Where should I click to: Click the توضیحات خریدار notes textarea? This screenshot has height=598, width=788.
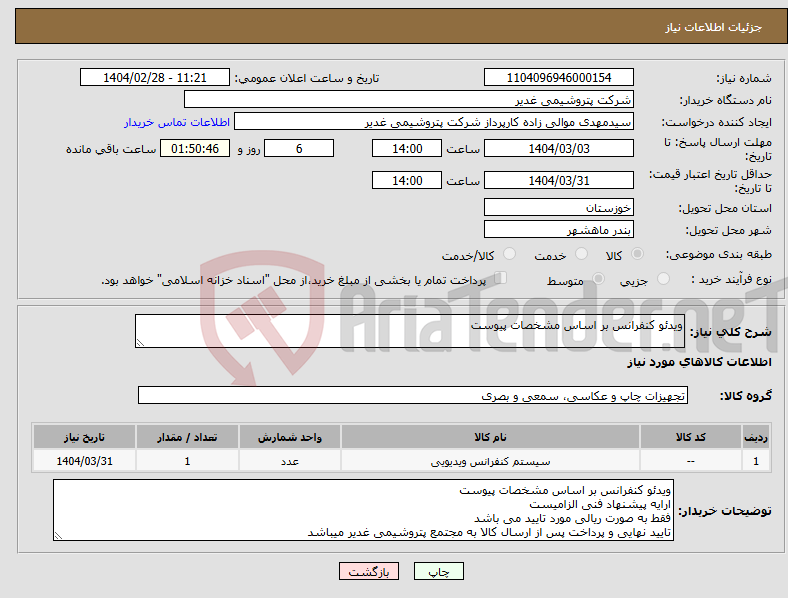tap(363, 510)
